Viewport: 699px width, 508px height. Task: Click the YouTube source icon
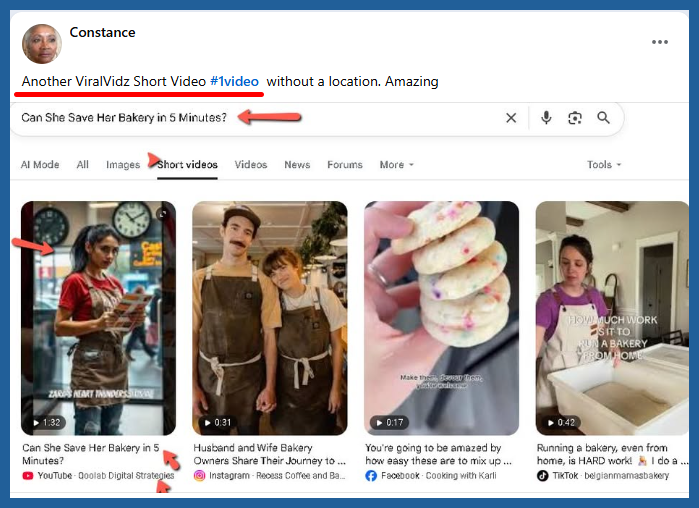click(27, 476)
